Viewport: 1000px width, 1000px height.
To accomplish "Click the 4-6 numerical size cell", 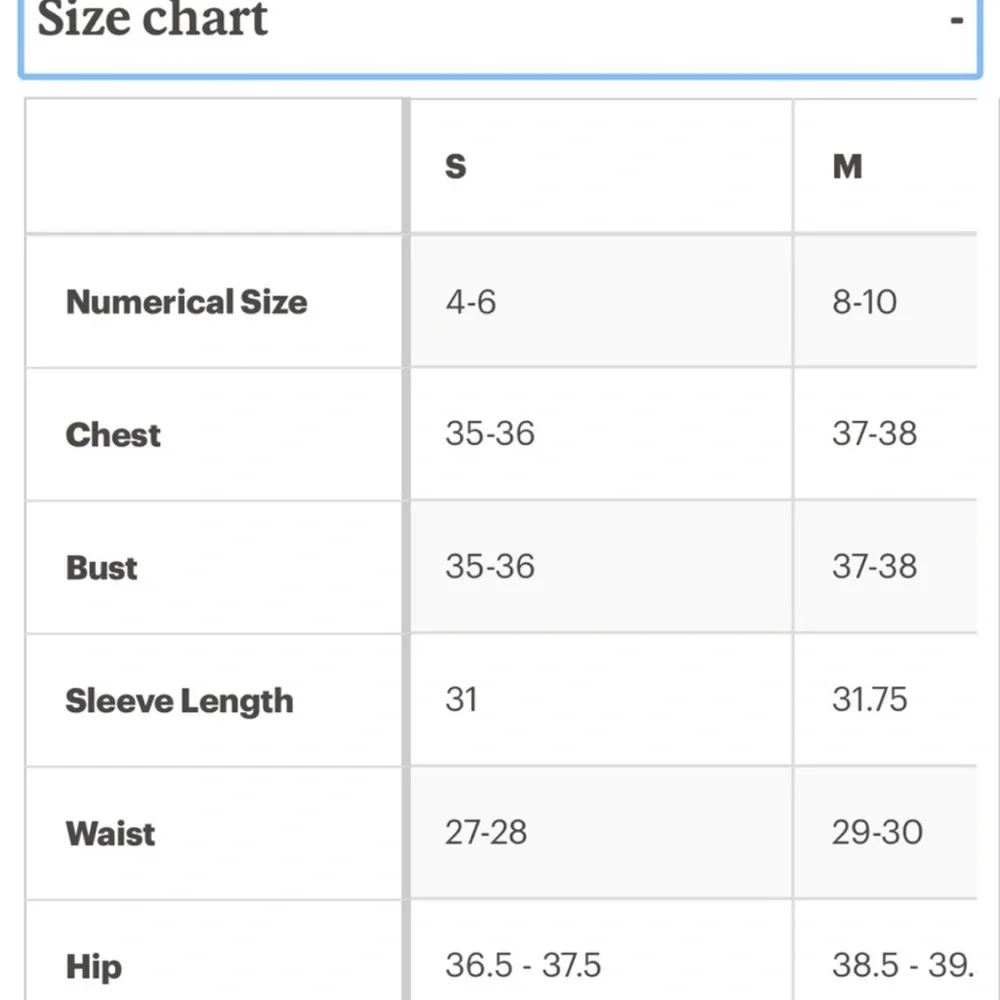I will [x=471, y=302].
